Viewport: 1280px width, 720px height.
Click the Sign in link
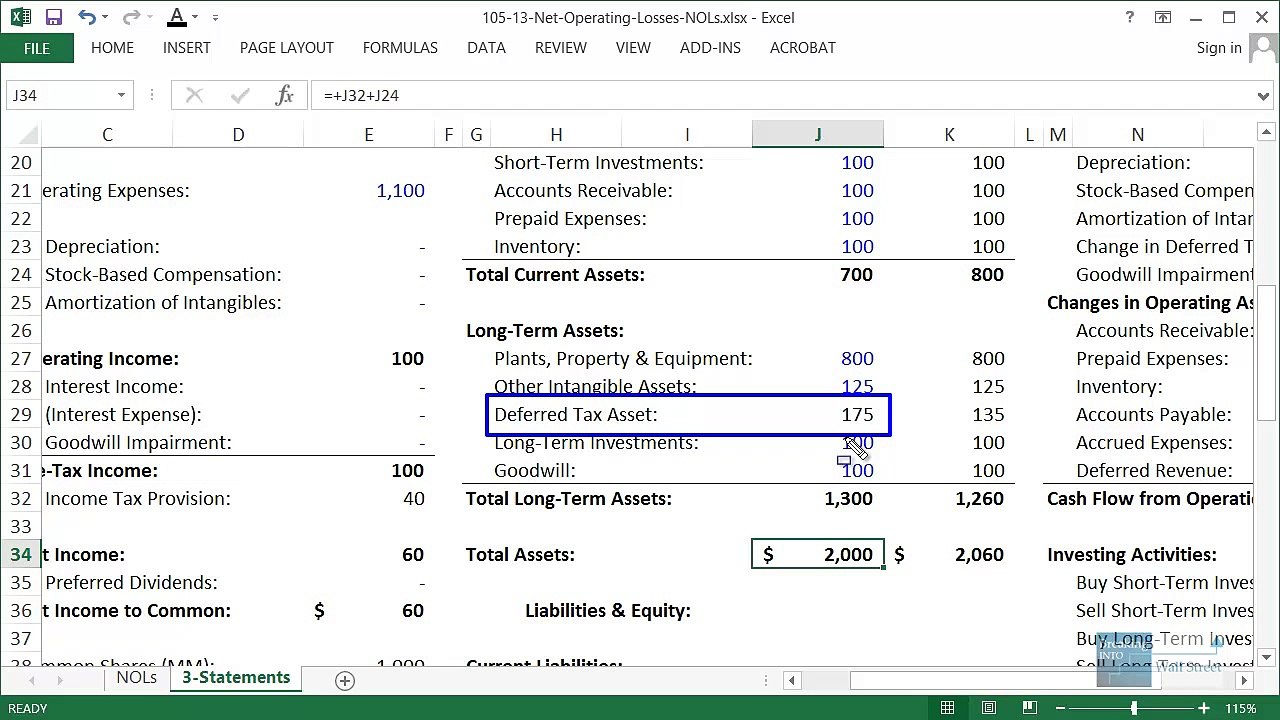point(1219,48)
